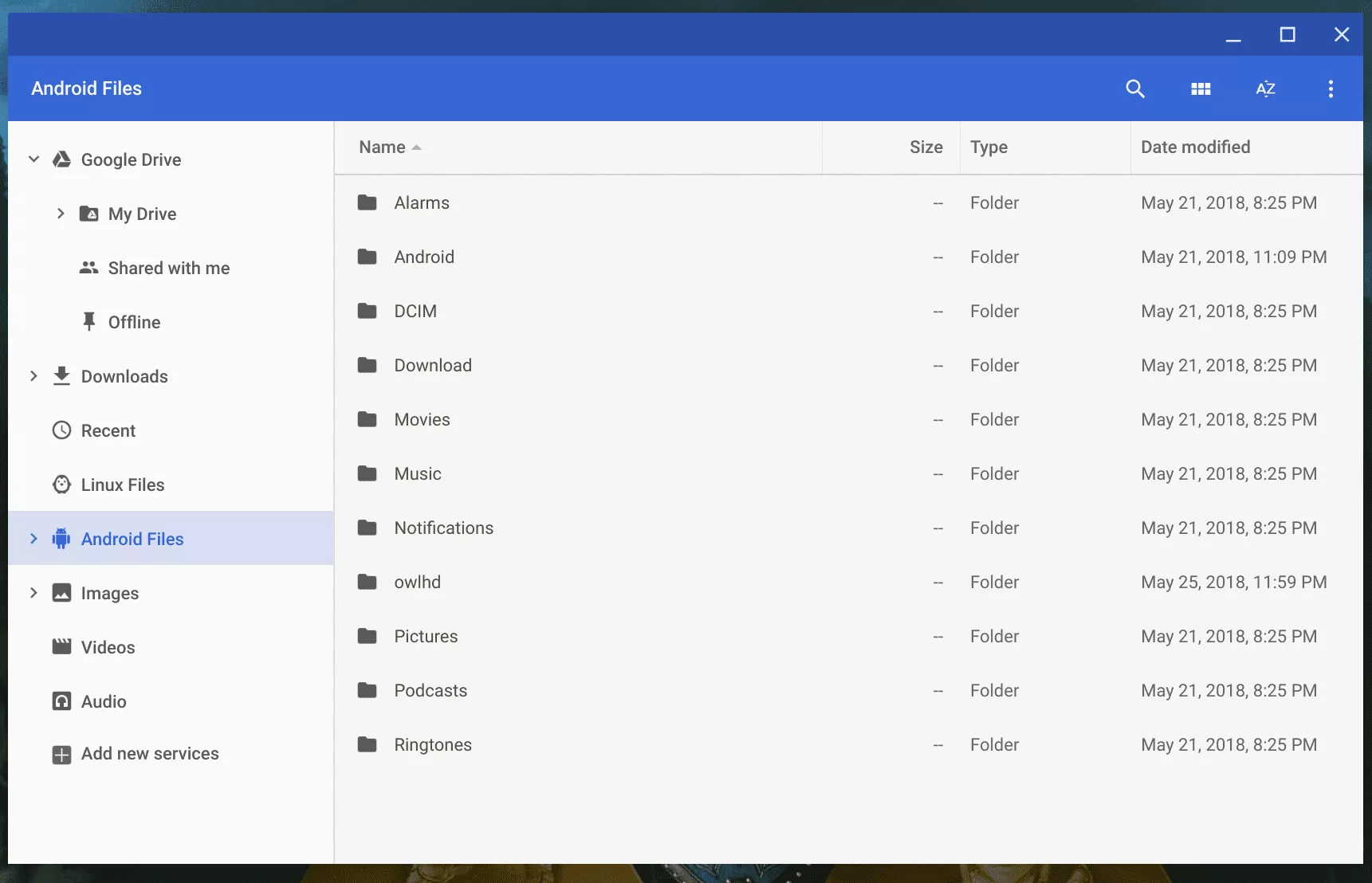1372x883 pixels.
Task: Sort by the Name column header
Action: click(383, 147)
